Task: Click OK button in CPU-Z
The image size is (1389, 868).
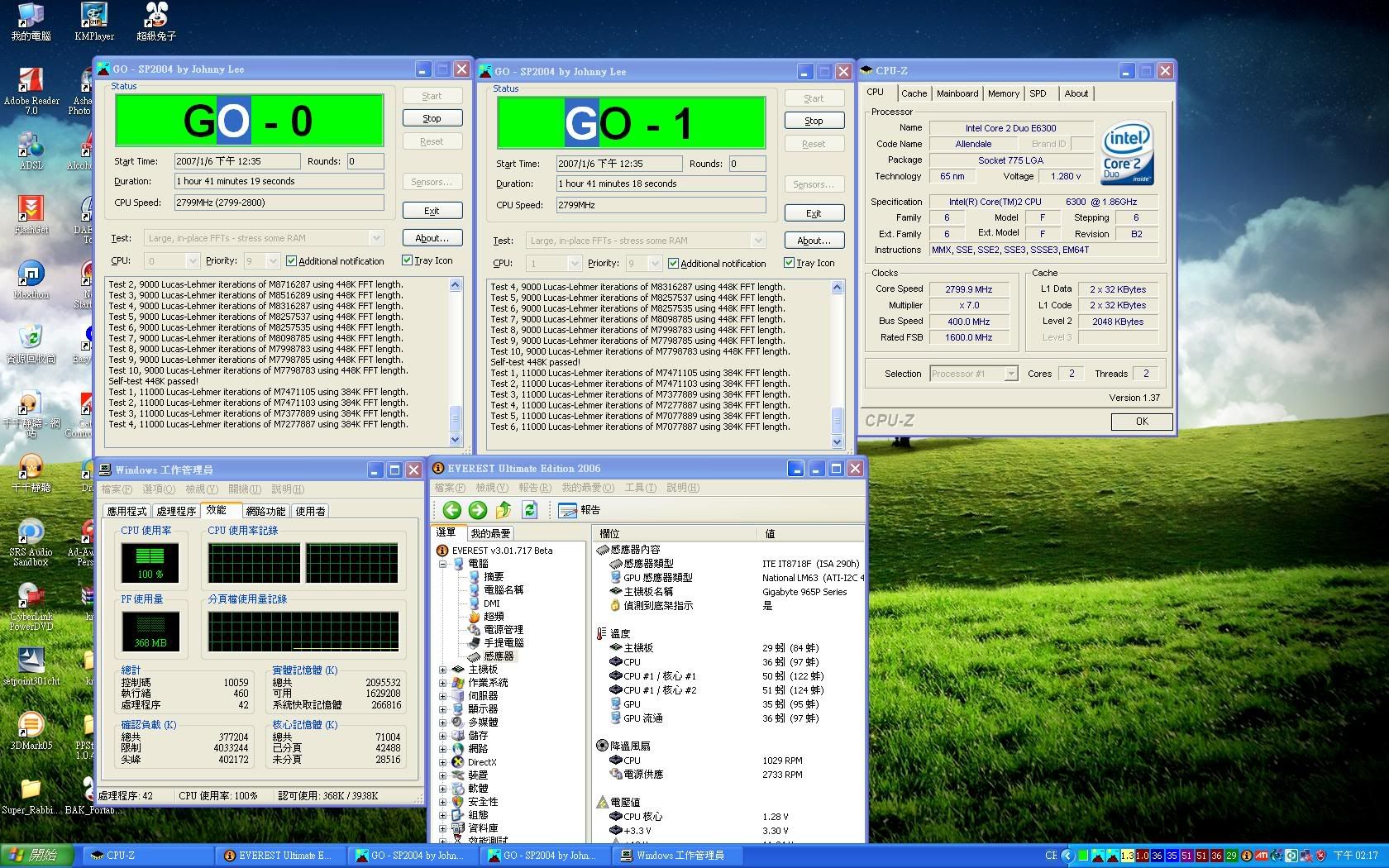Action: [x=1142, y=422]
